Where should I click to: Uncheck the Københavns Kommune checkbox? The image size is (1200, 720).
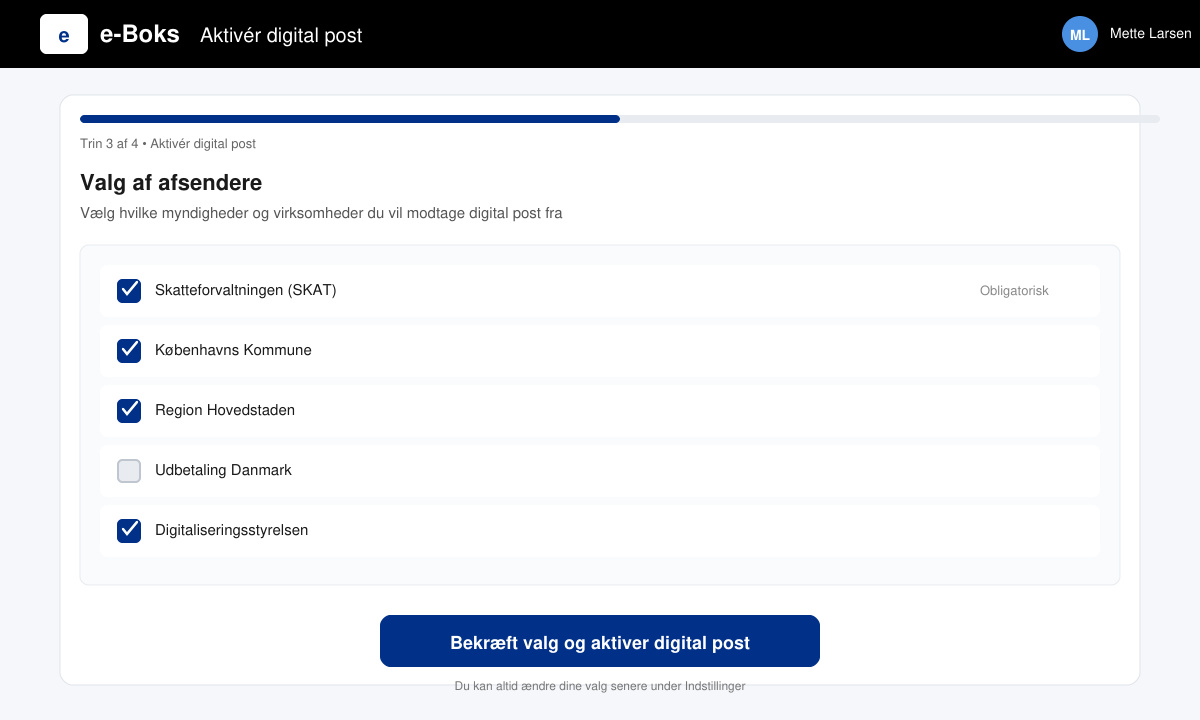(x=129, y=351)
